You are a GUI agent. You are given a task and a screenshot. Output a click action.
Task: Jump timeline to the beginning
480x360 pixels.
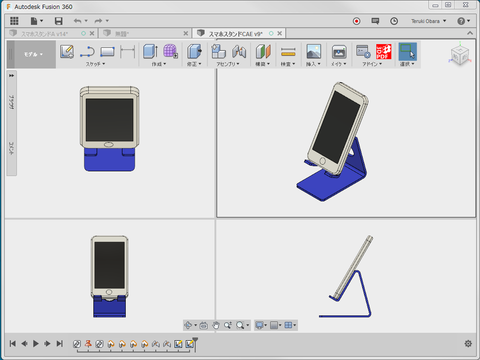tap(13, 343)
